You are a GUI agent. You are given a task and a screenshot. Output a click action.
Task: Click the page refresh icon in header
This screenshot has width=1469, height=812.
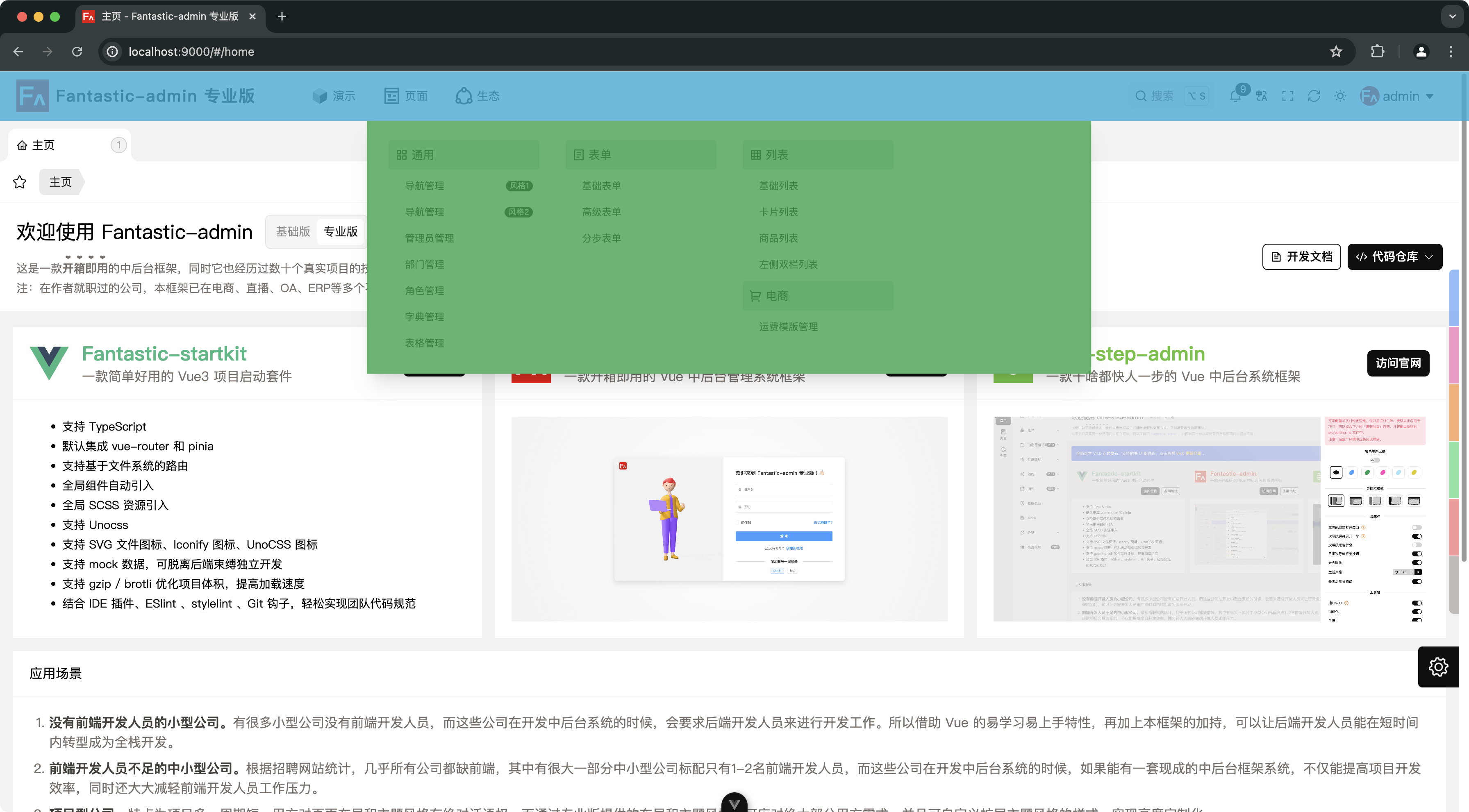(1314, 96)
